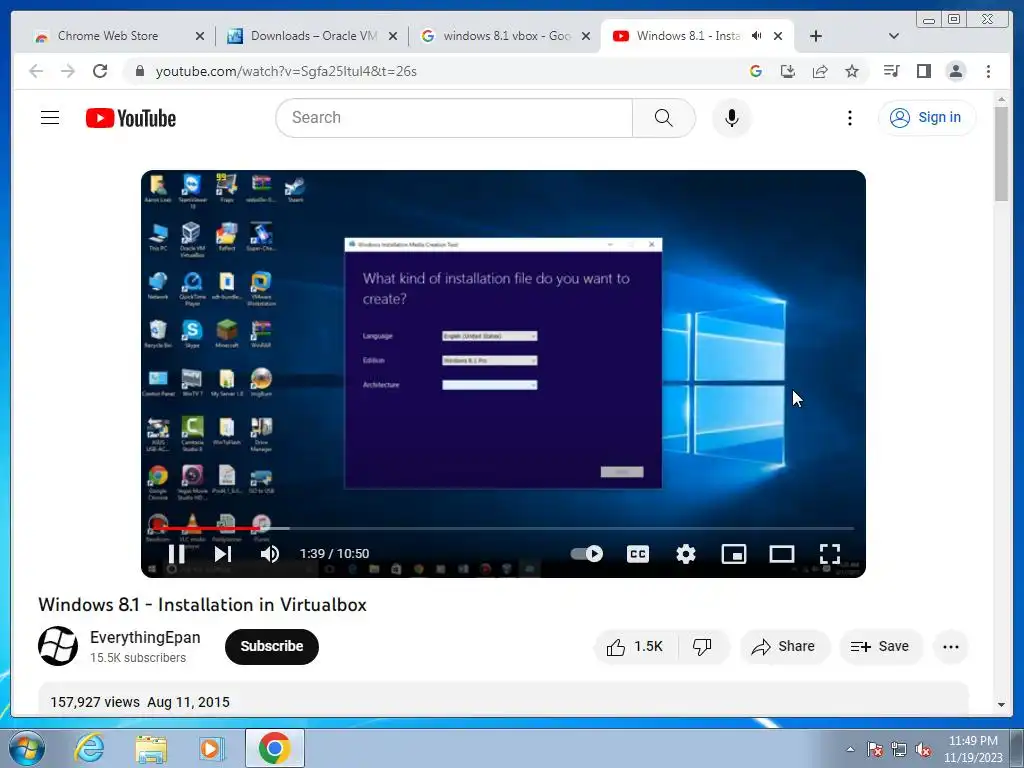Screen dimensions: 1024x768
Task: Select the Windows 8.1 YouTube tab
Action: point(688,36)
